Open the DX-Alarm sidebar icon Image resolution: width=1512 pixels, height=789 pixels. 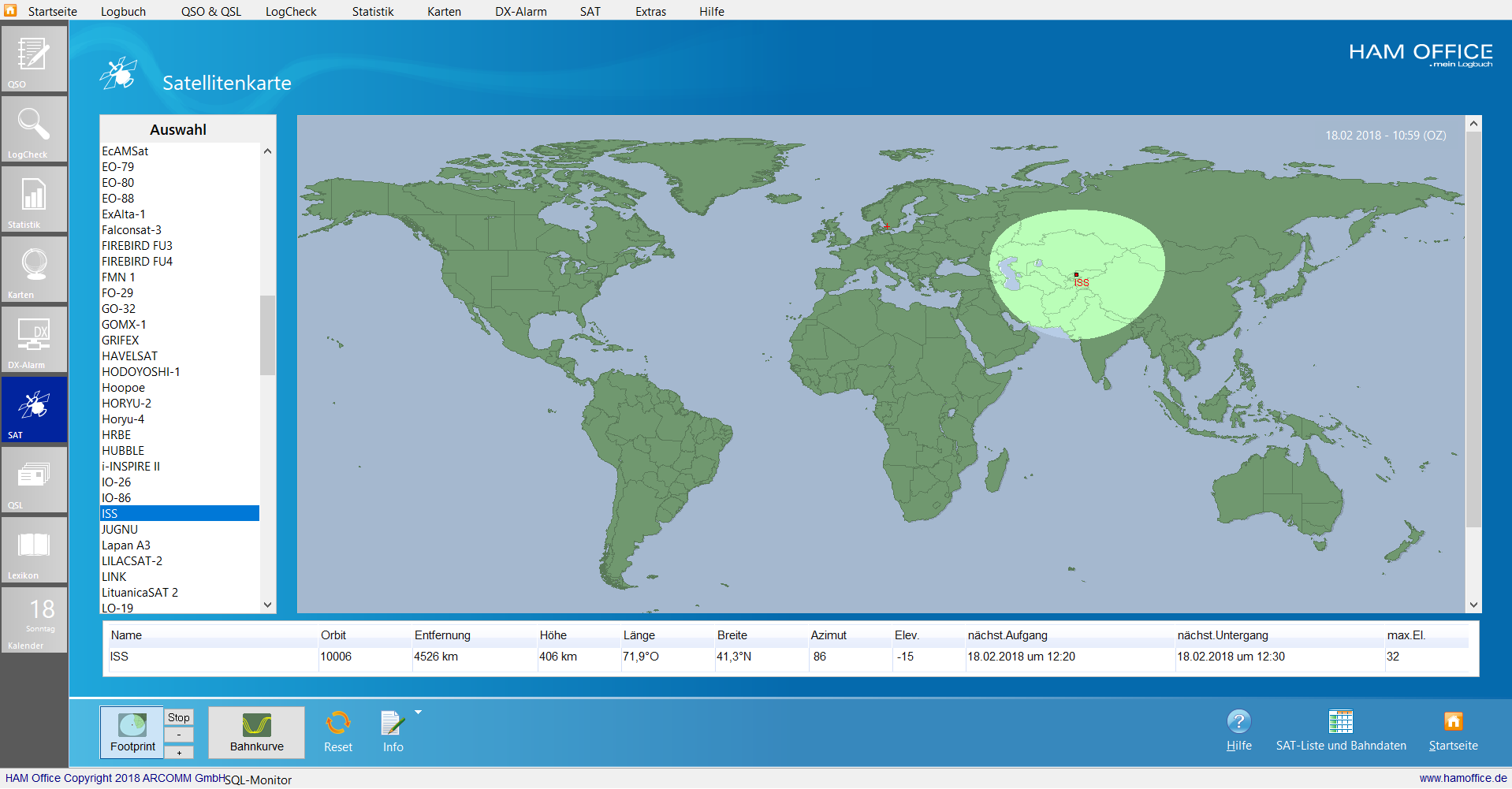[x=33, y=339]
